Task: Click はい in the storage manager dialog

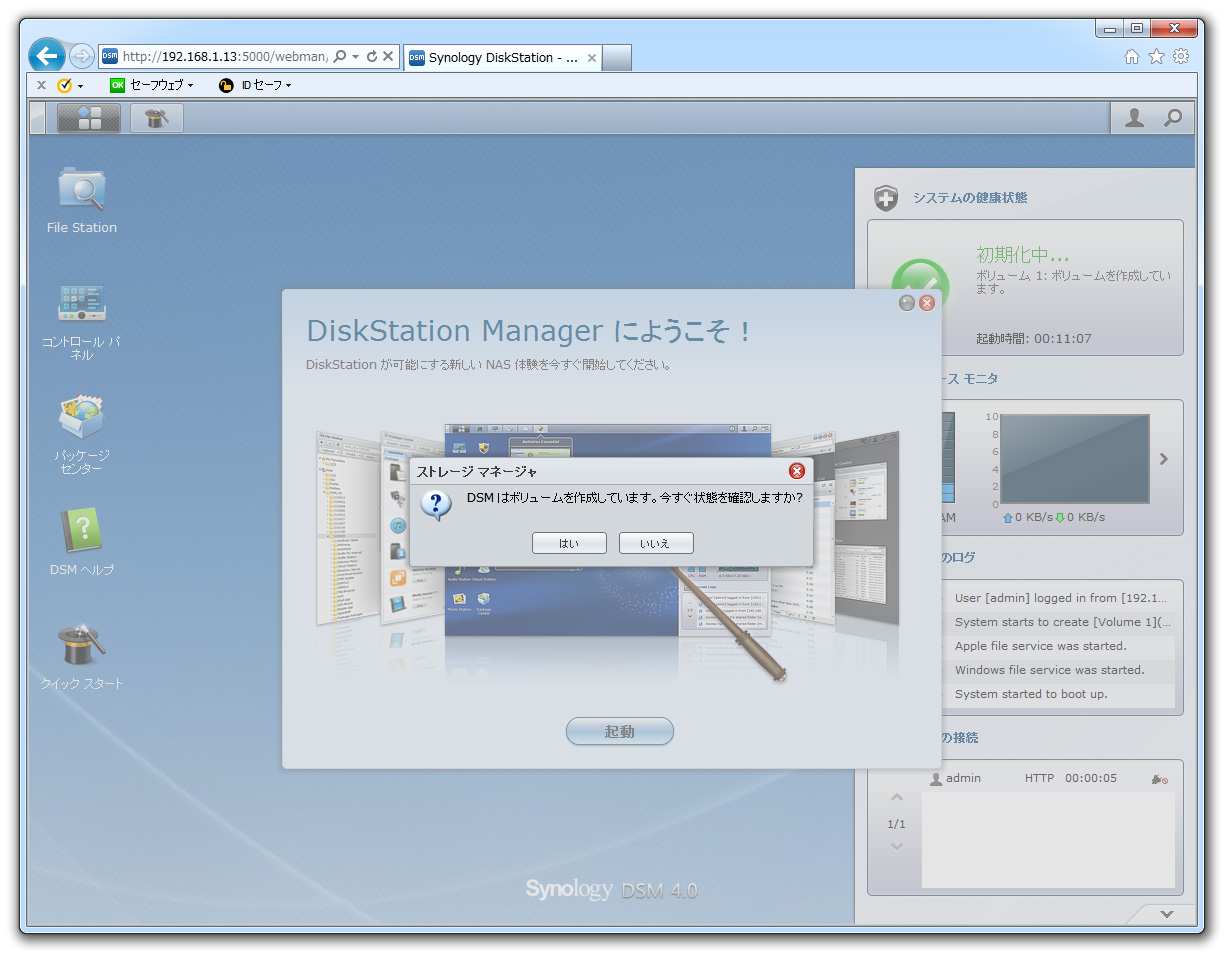Action: [569, 543]
